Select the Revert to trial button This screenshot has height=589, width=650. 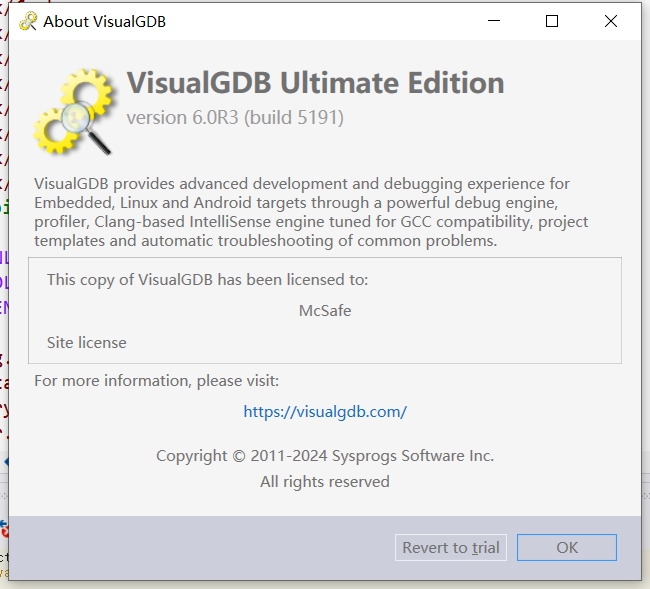(x=451, y=548)
